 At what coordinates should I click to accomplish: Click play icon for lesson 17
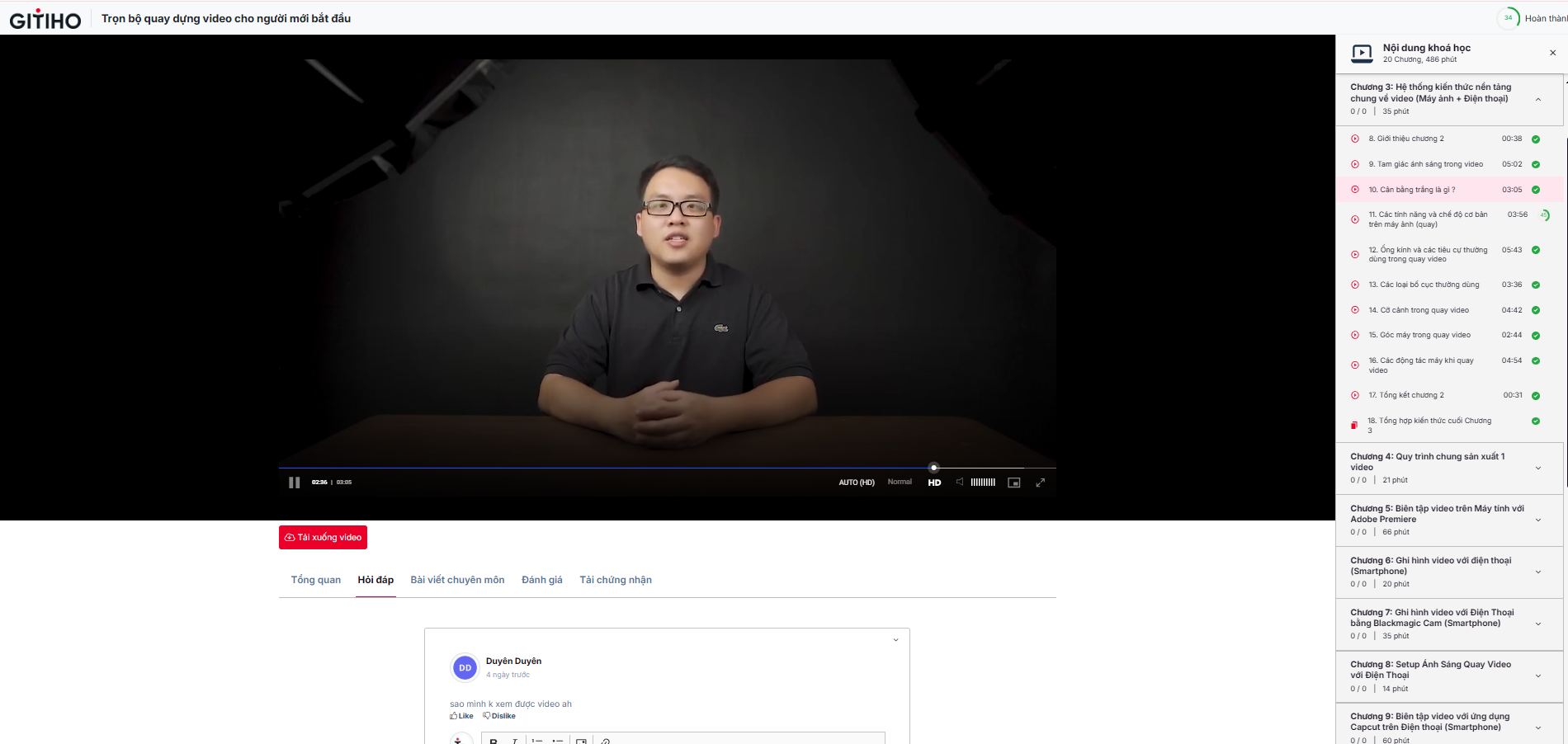click(x=1355, y=395)
